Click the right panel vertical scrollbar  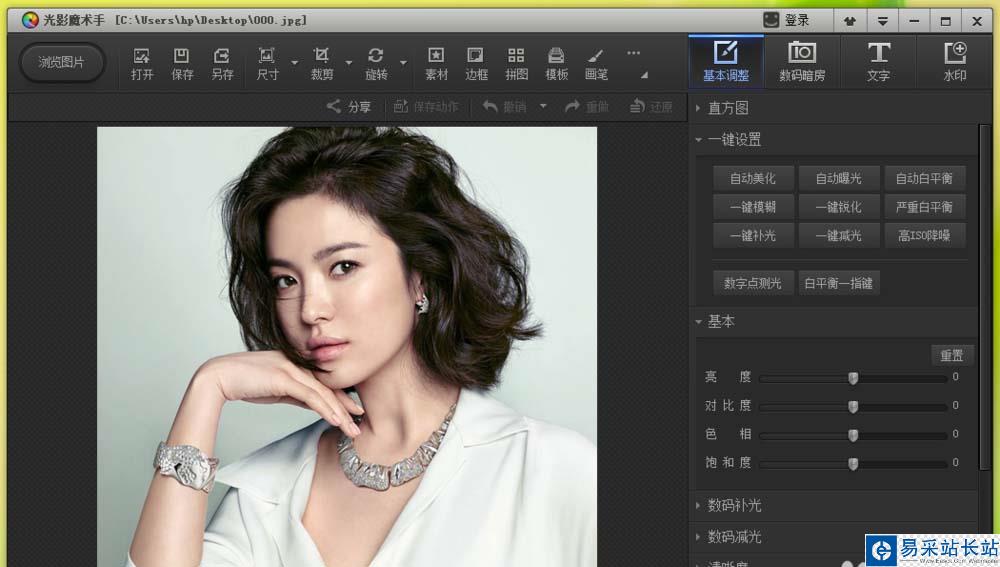tap(984, 300)
